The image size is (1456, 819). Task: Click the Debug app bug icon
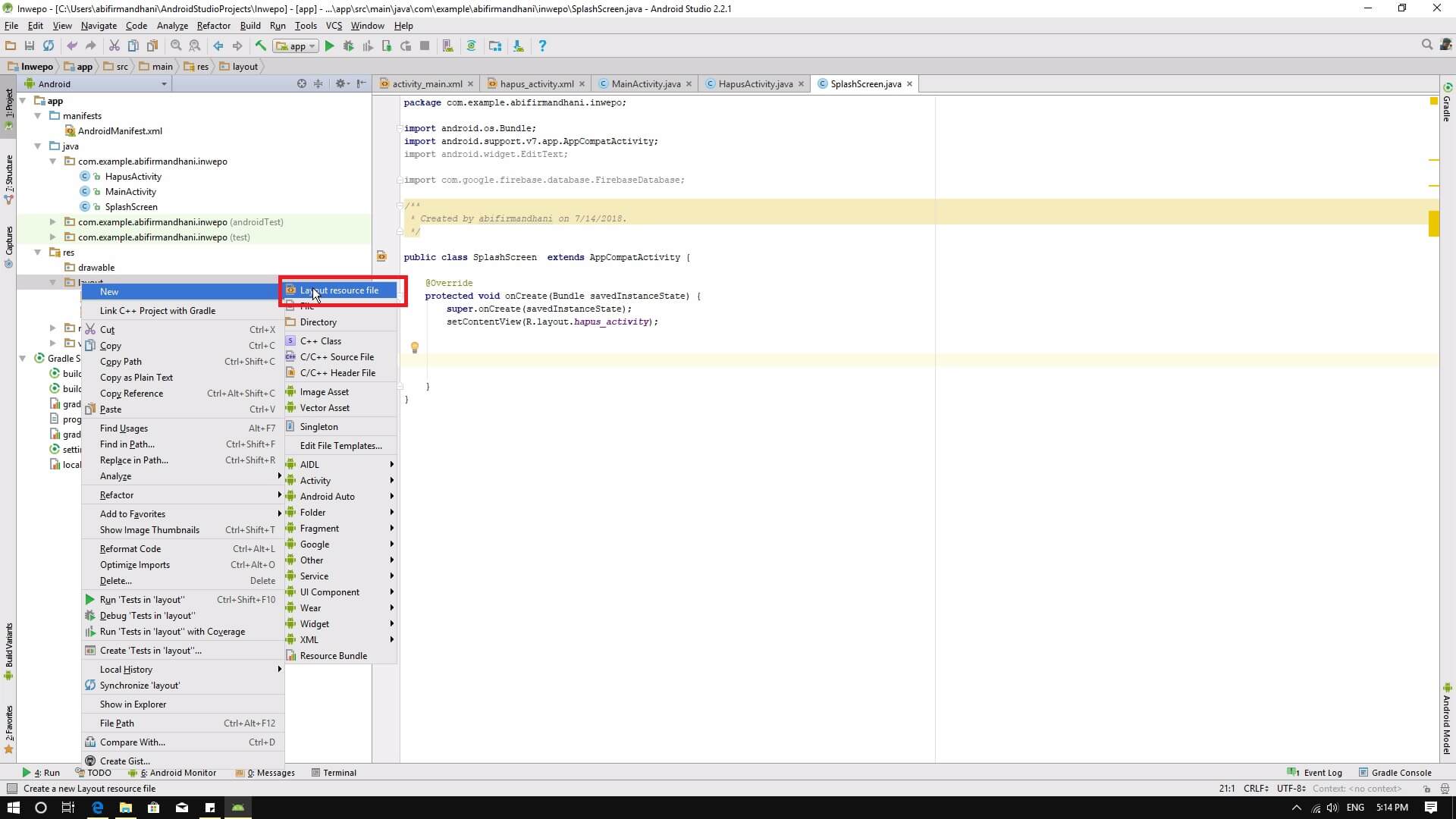[348, 46]
